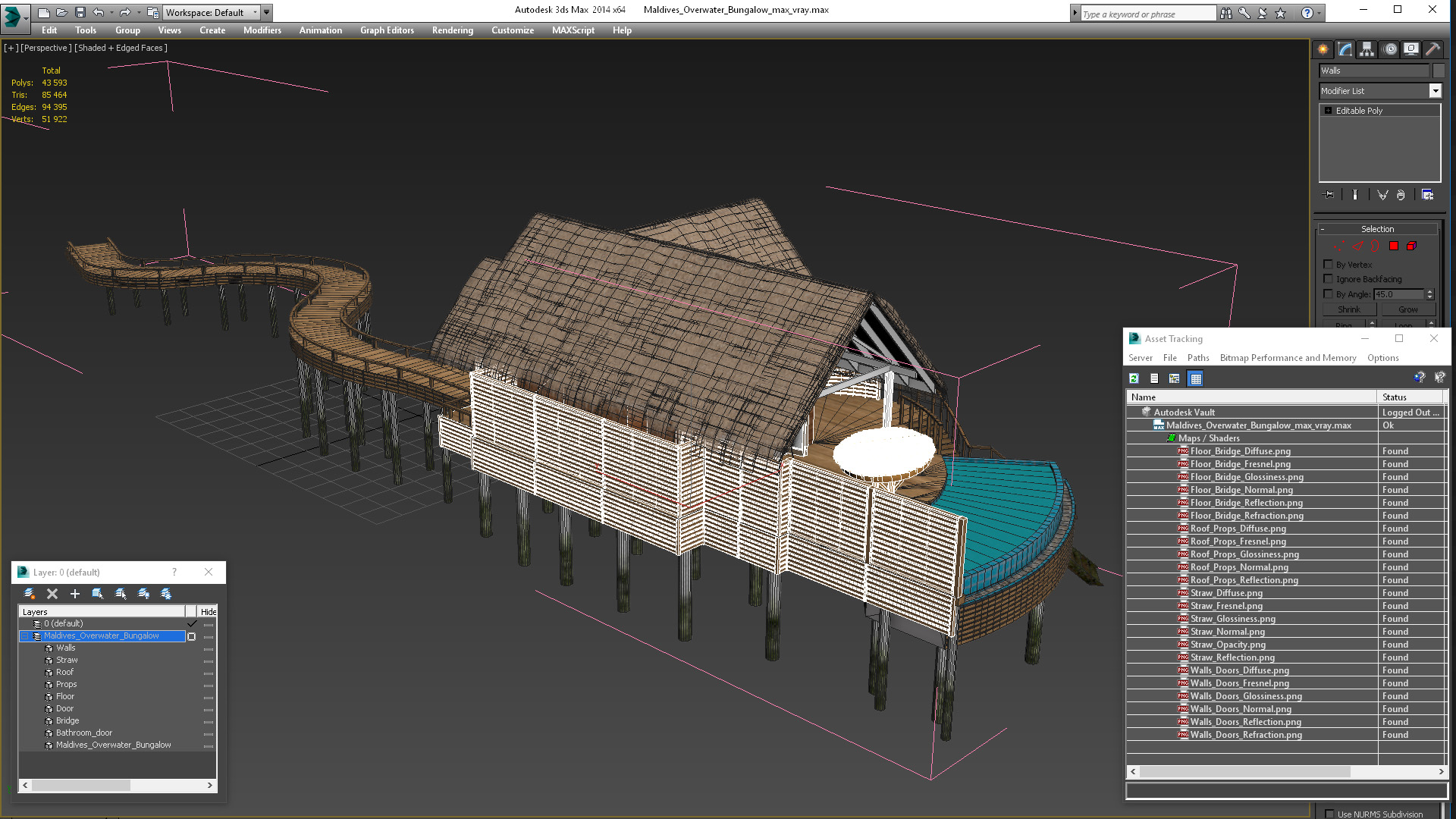Open Bitmap Performance and Memory menu
Viewport: 1456px width, 819px height.
click(1288, 358)
